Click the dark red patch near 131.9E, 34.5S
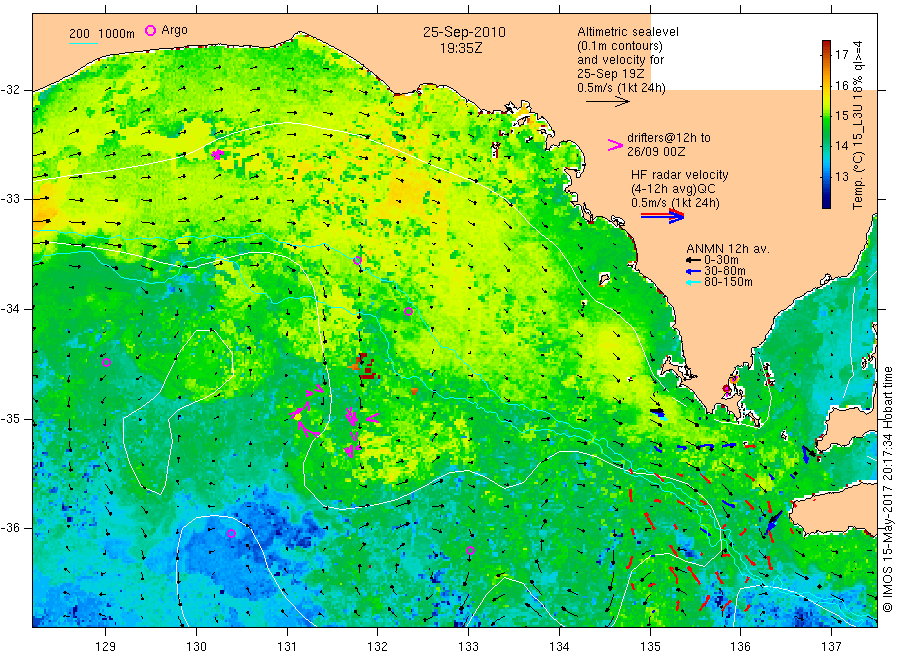Image resolution: width=900 pixels, height=660 pixels. (364, 366)
